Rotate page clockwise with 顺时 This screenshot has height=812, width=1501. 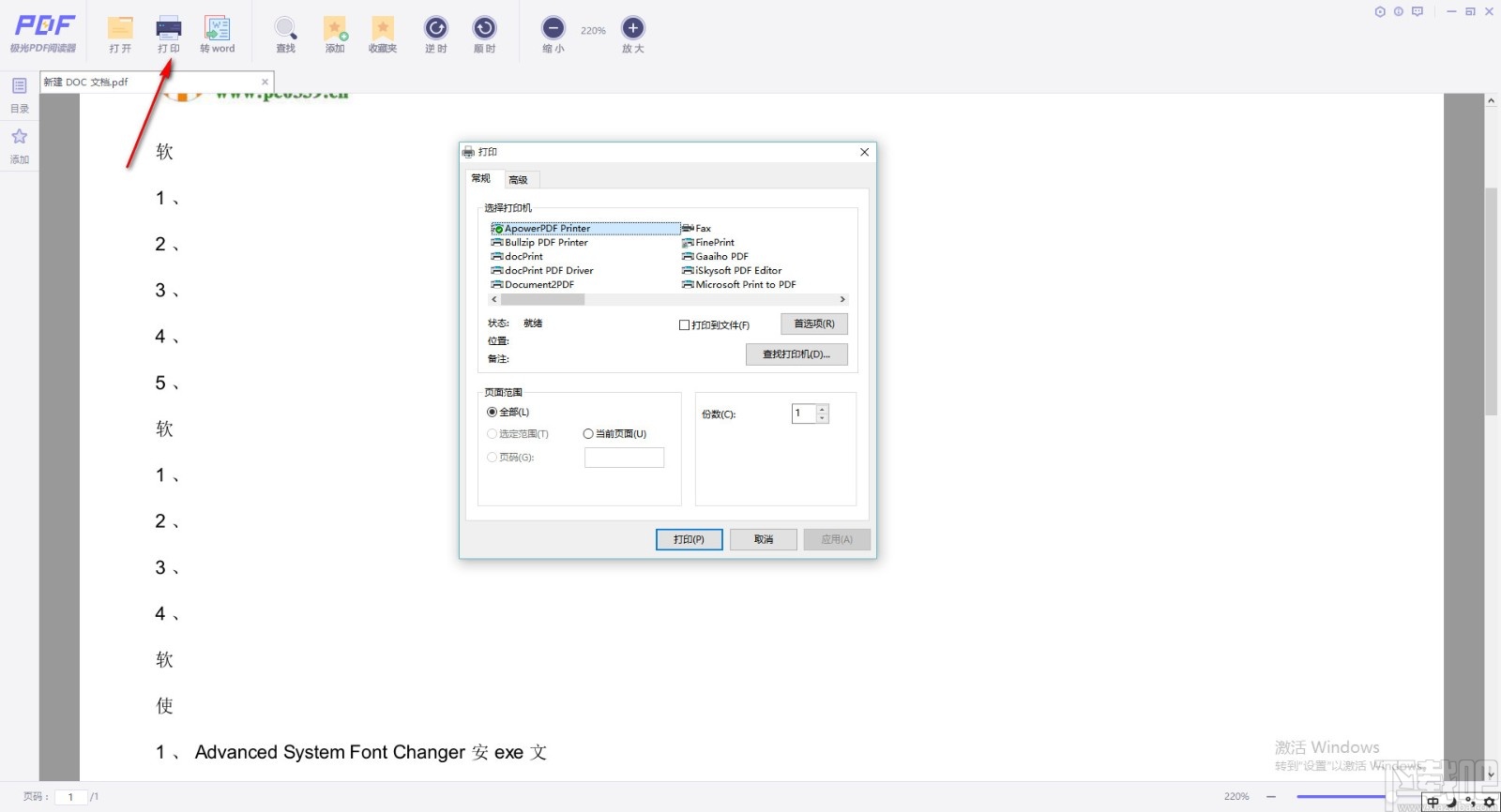[x=484, y=35]
